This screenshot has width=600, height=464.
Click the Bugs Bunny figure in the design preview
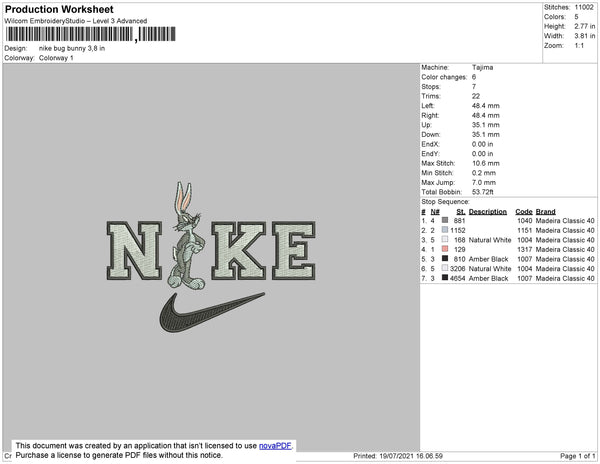click(x=186, y=235)
